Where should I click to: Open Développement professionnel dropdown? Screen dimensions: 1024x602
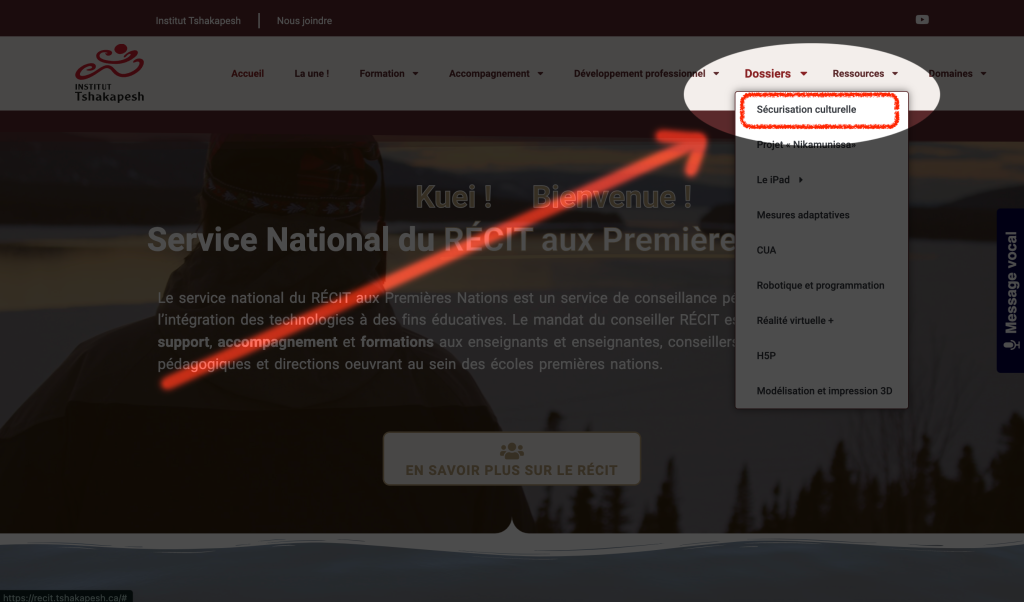[646, 74]
